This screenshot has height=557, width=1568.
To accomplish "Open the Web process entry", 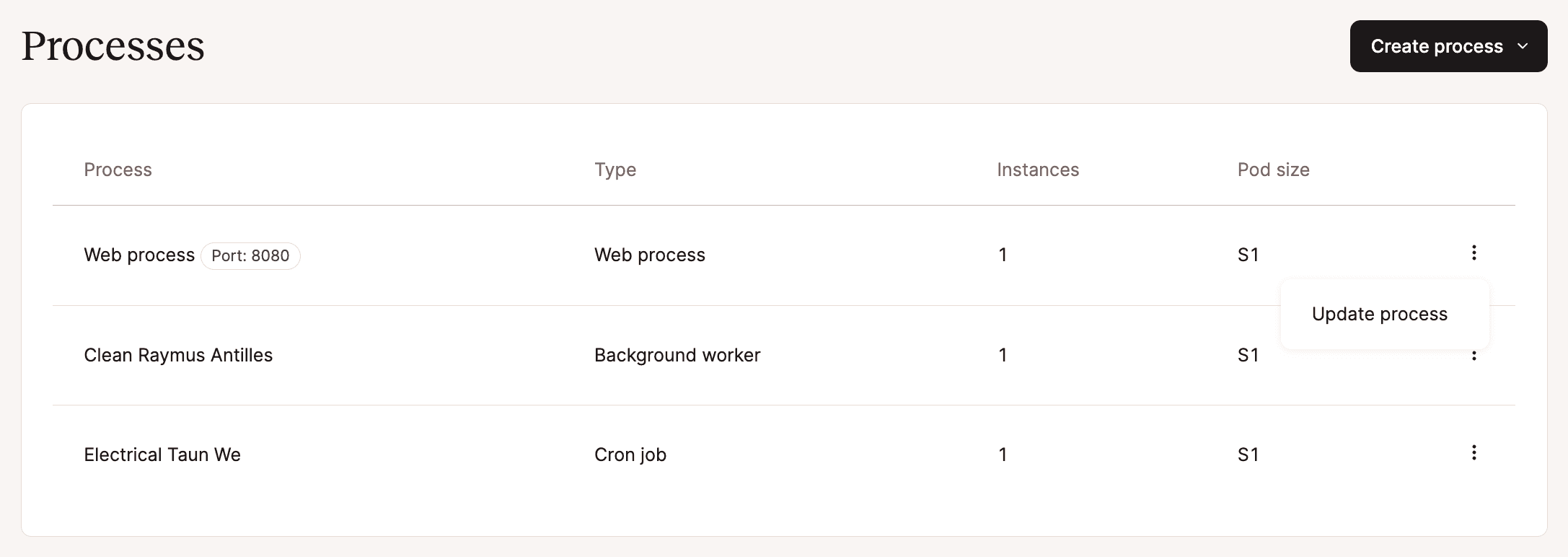I will point(139,254).
